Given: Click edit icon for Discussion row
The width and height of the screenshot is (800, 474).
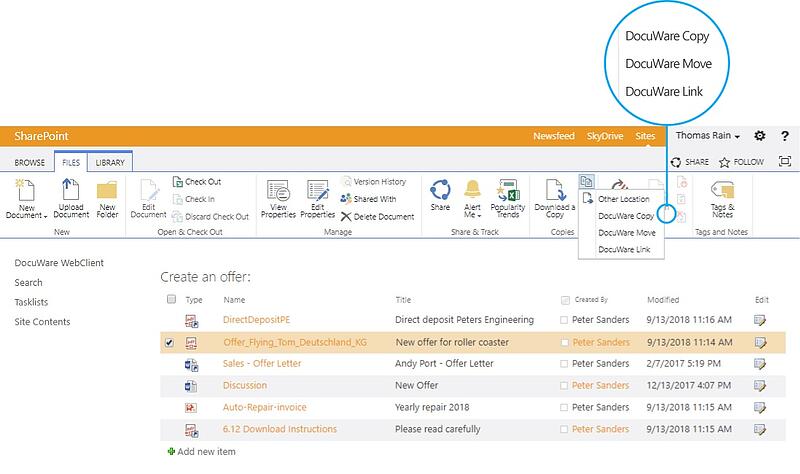Looking at the screenshot, I should pos(760,386).
